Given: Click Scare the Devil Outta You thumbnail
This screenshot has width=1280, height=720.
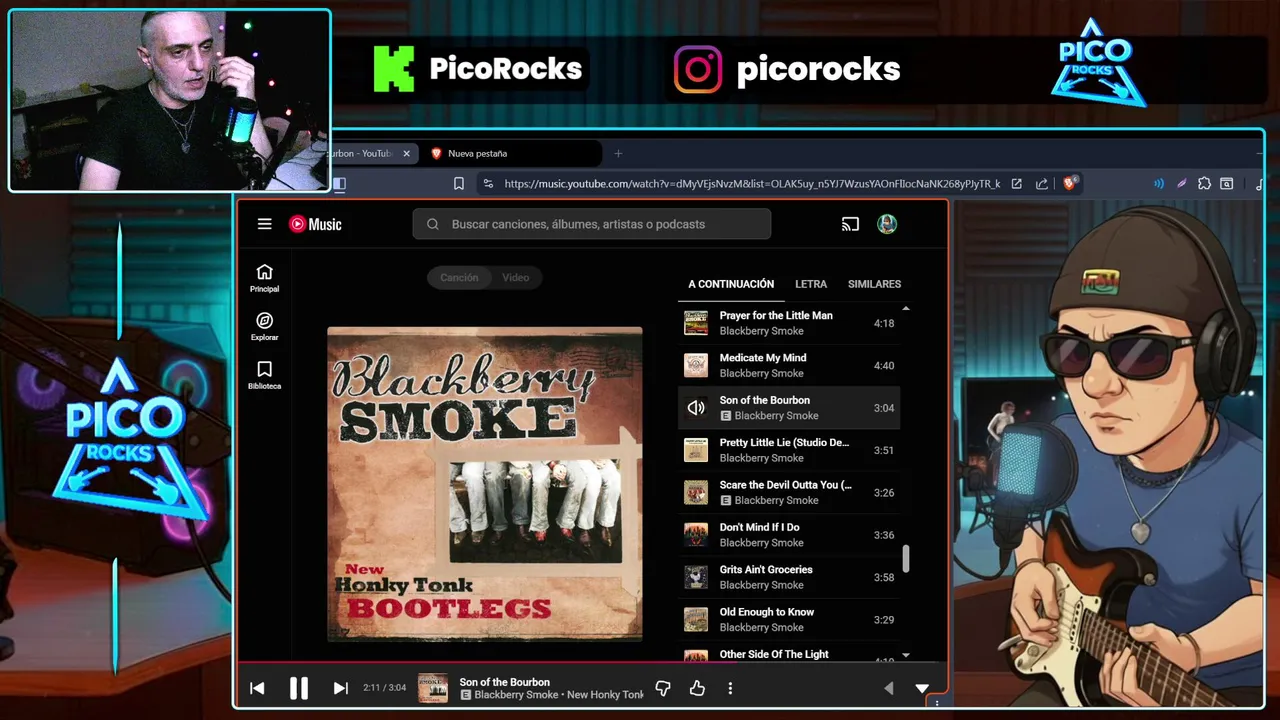Looking at the screenshot, I should 696,492.
